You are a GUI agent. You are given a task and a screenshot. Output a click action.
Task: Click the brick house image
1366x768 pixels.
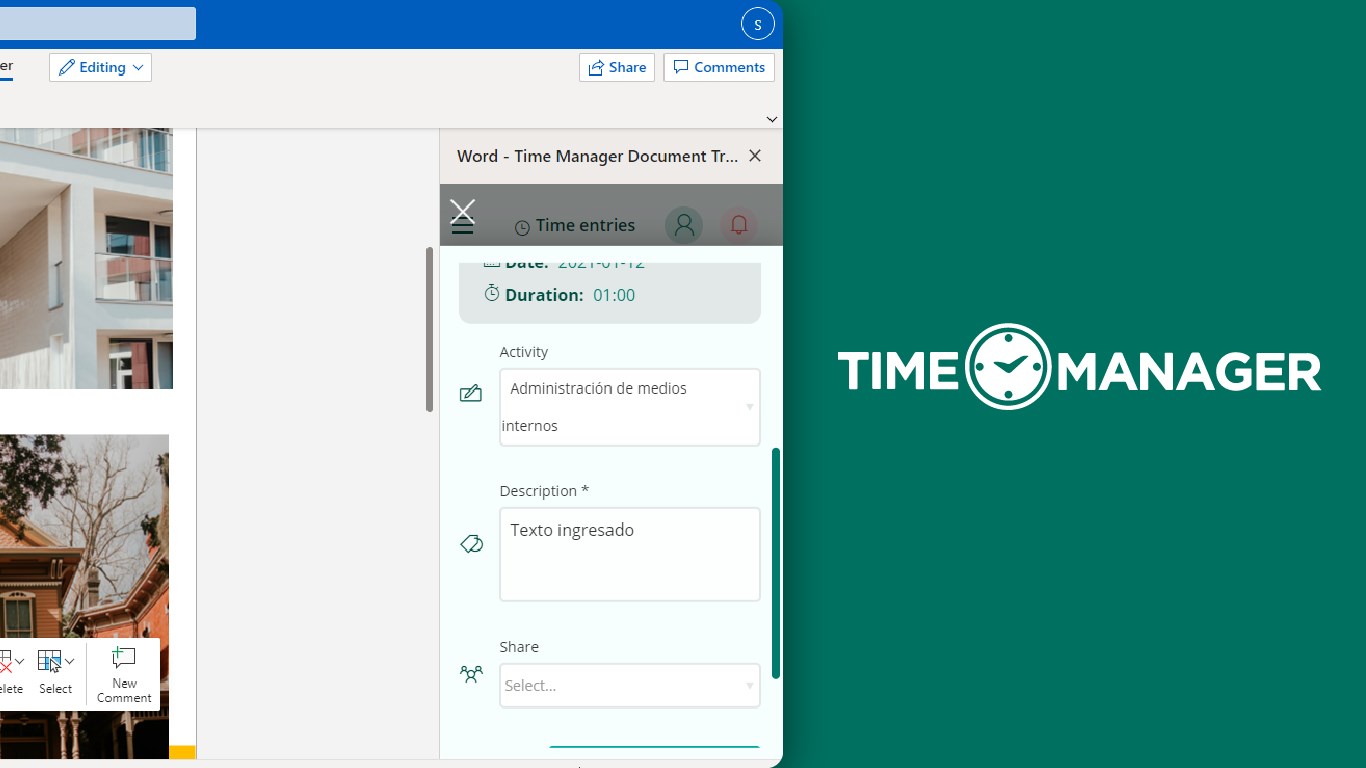(x=84, y=596)
